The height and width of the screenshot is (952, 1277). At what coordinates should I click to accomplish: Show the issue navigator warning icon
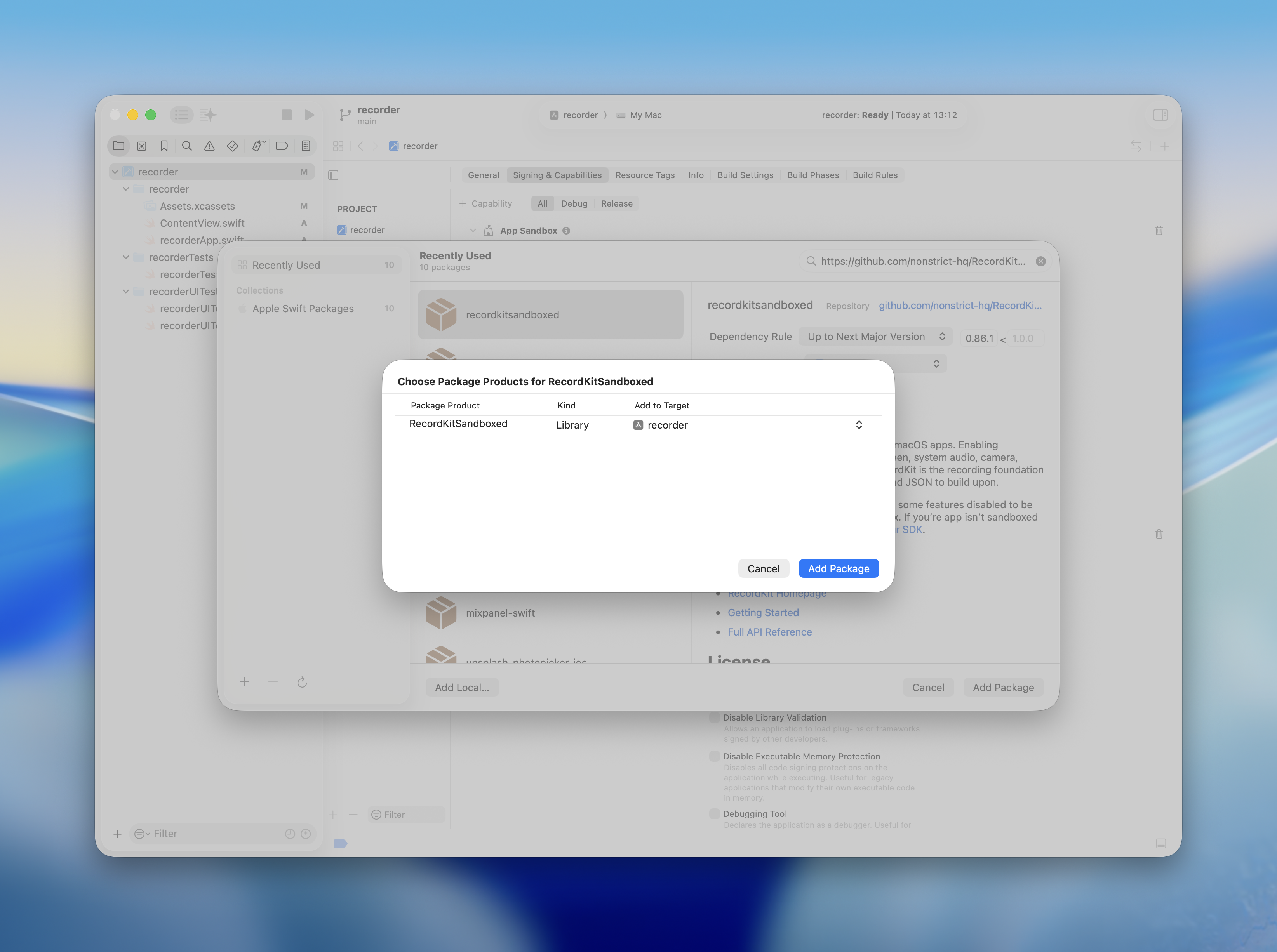(209, 146)
